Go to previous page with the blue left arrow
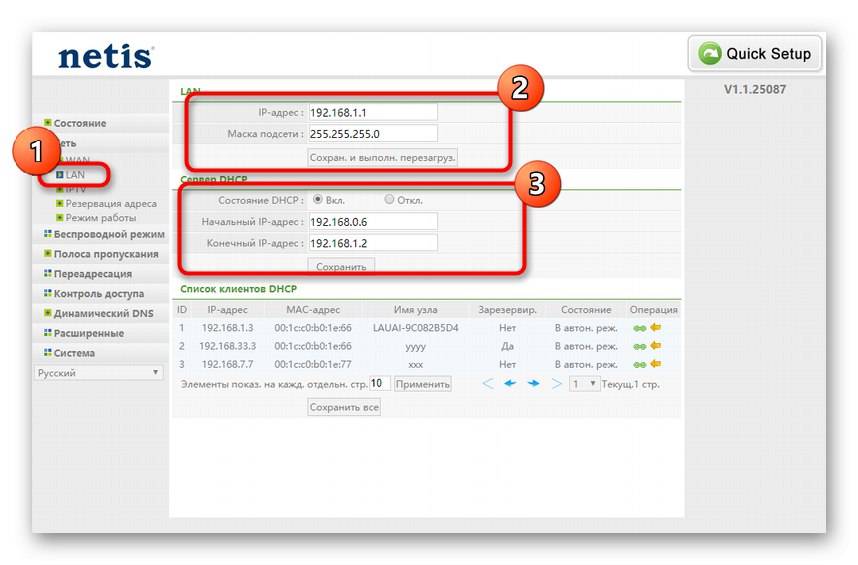 (510, 383)
